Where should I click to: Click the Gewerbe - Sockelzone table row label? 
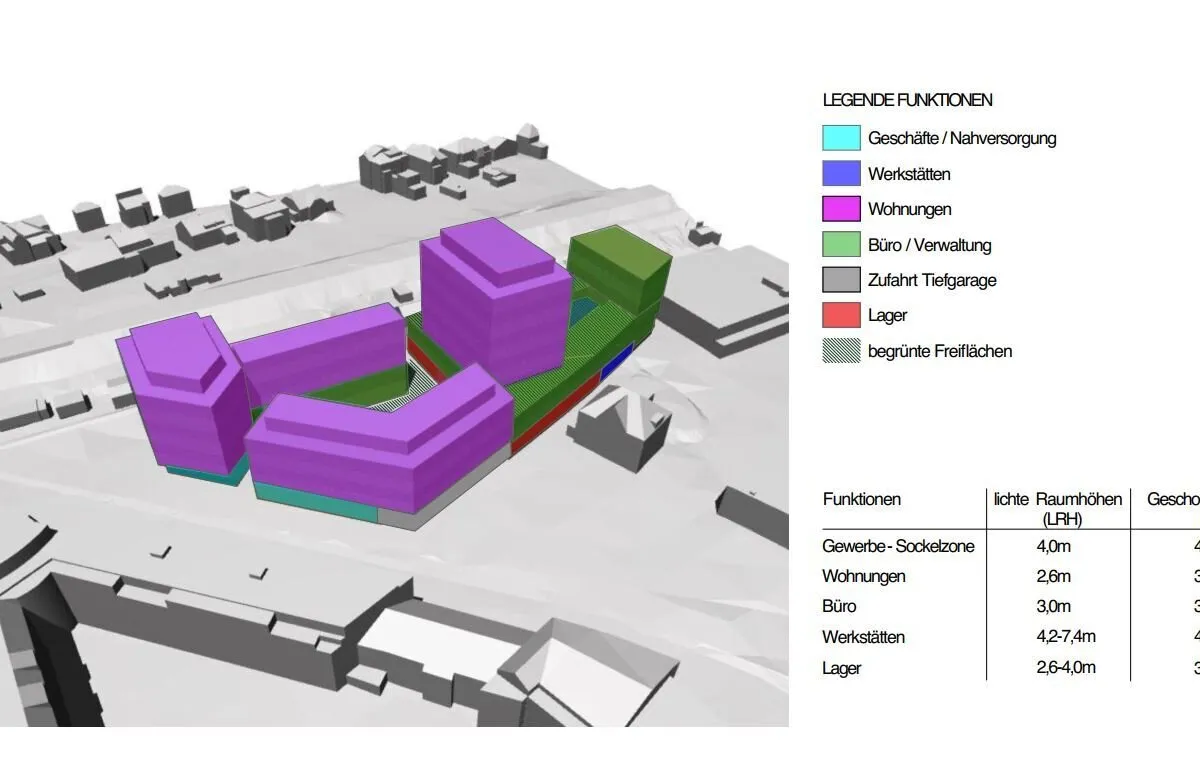pyautogui.click(x=898, y=547)
